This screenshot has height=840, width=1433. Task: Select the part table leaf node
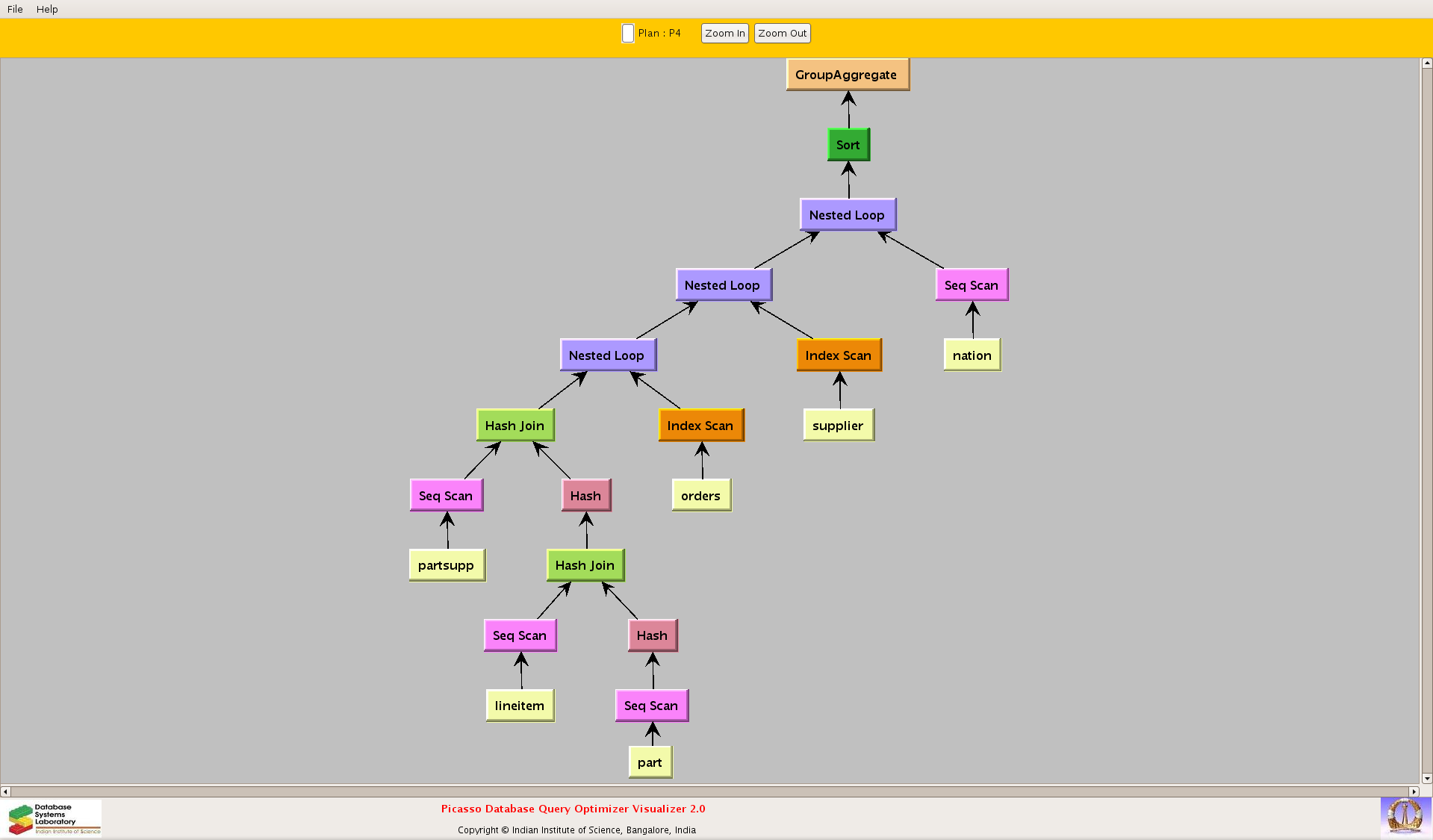(650, 762)
